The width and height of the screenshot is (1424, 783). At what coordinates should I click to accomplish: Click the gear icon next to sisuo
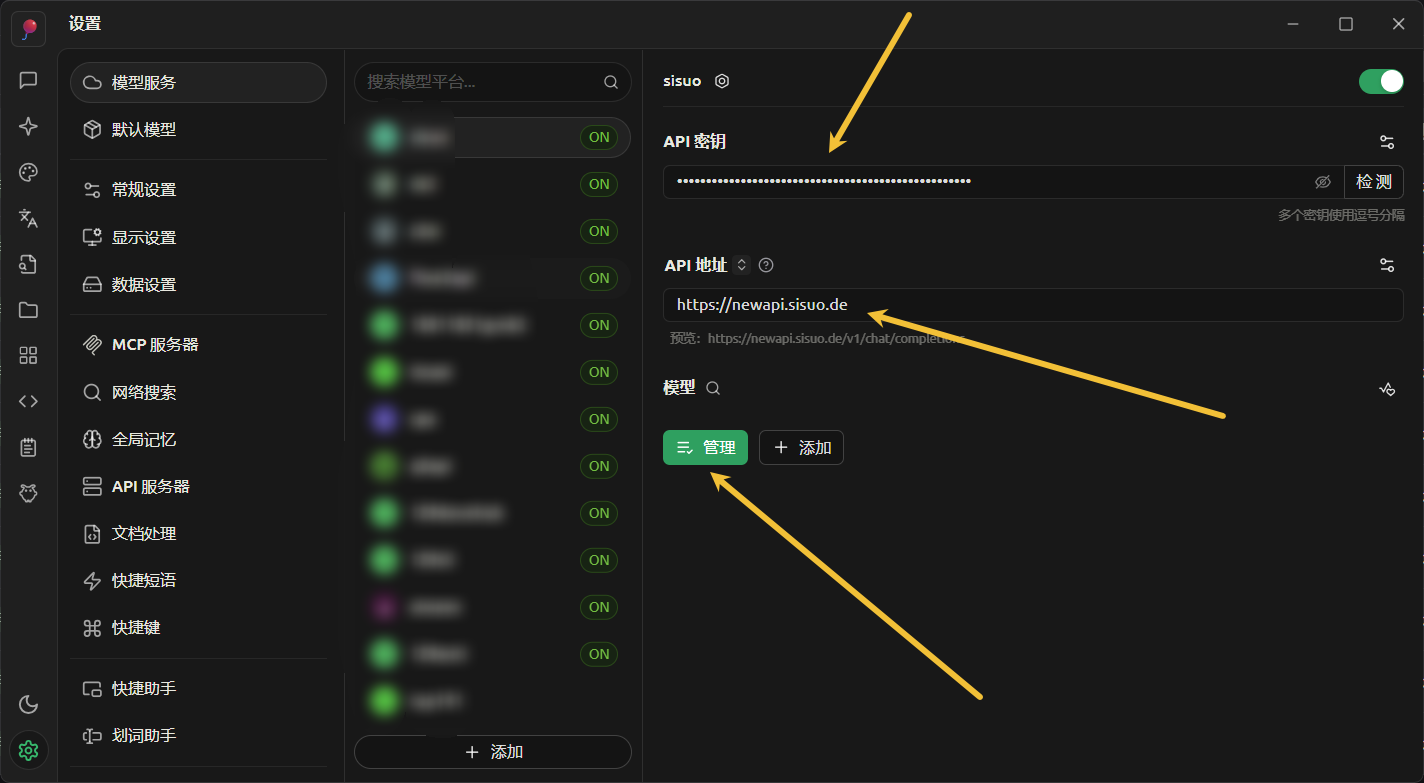722,81
